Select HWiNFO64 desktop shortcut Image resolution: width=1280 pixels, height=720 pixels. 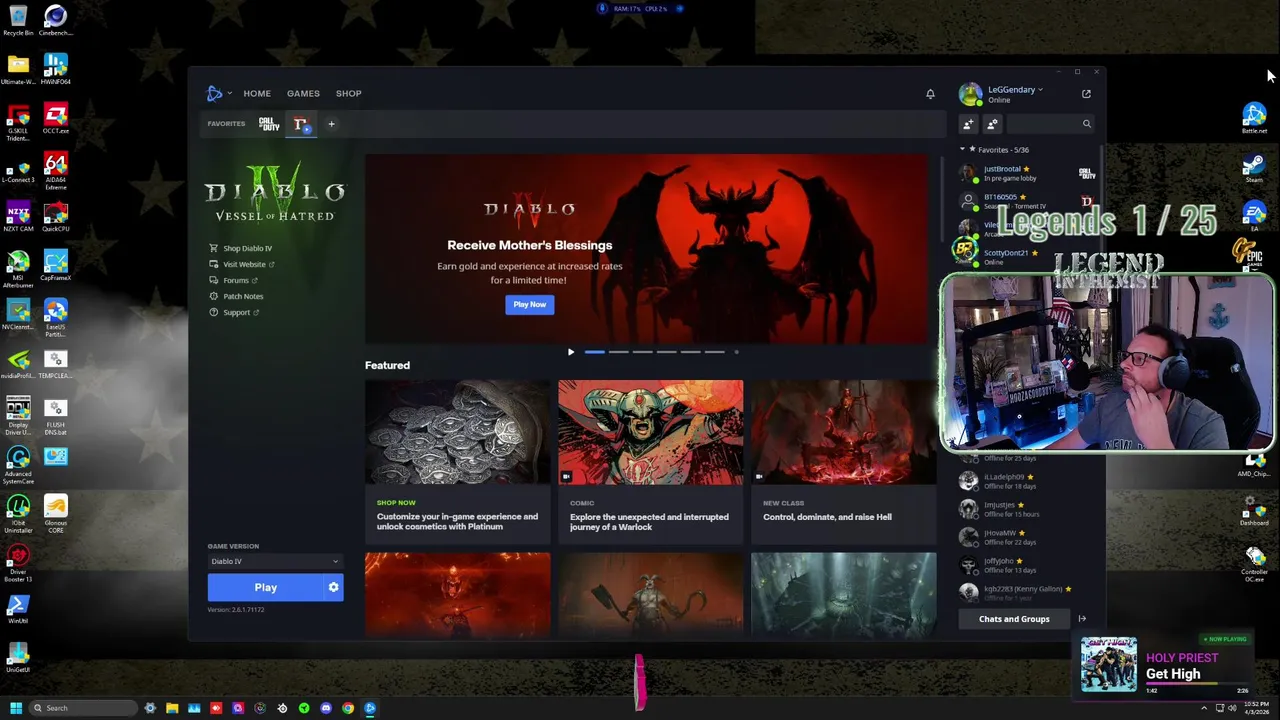click(x=55, y=70)
